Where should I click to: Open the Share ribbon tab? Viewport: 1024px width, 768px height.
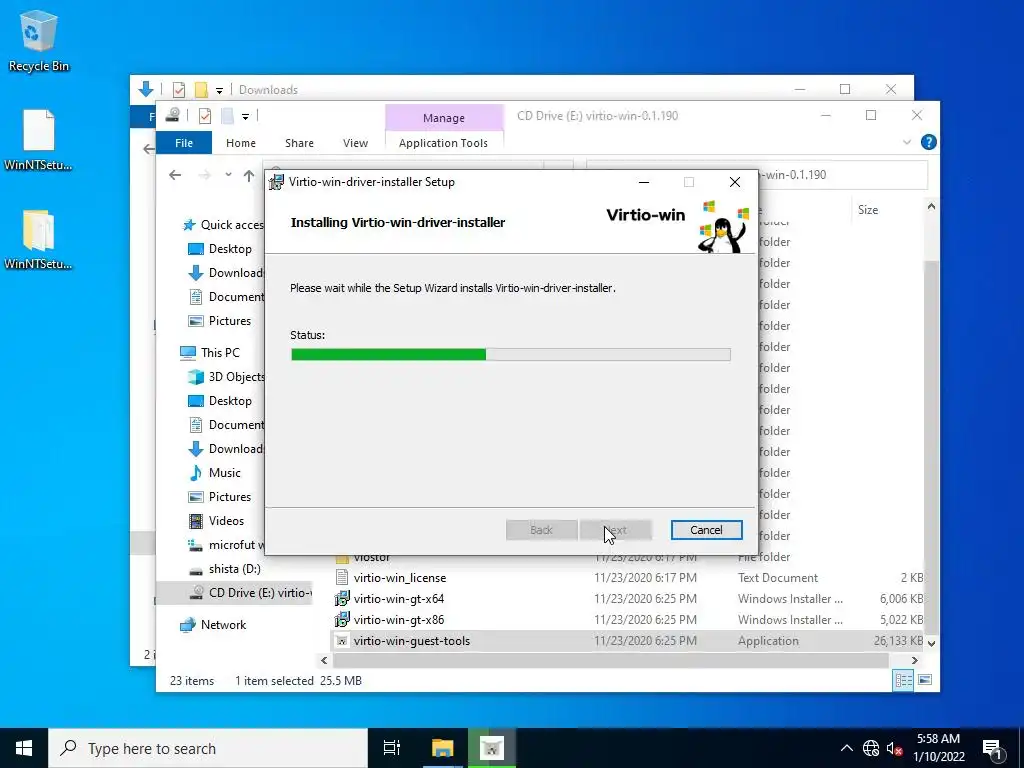coord(299,142)
